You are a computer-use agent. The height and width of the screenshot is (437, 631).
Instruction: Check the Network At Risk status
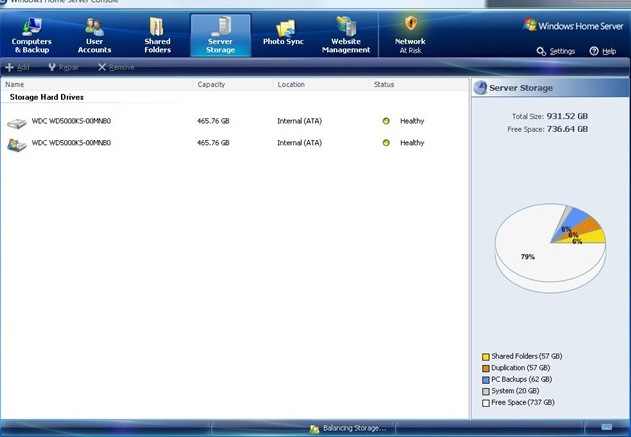coord(410,36)
